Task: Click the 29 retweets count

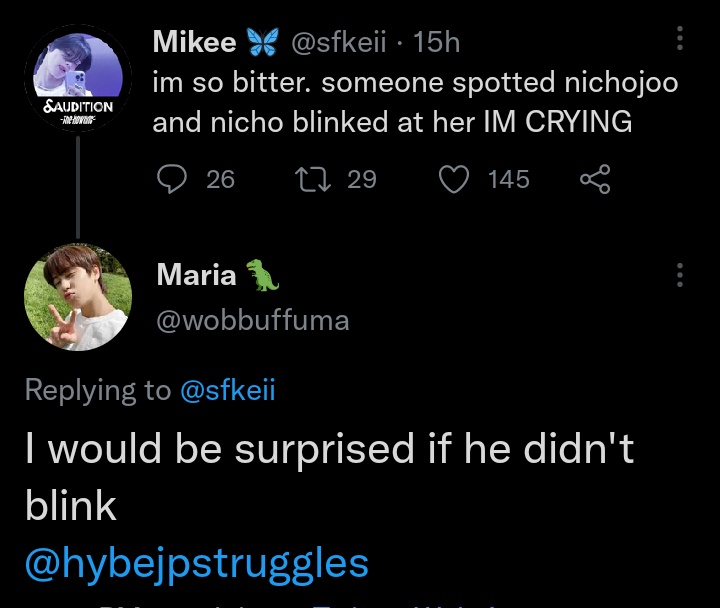Action: click(362, 179)
